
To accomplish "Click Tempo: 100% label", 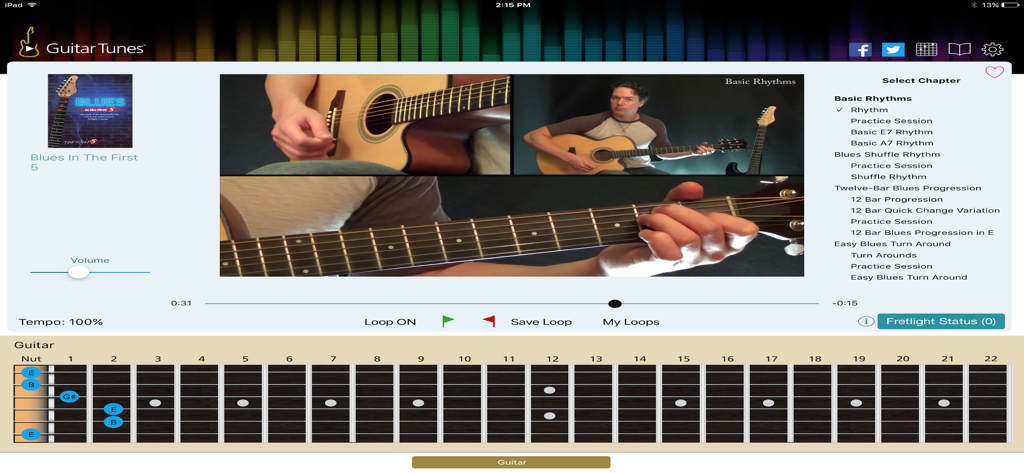I will tap(61, 322).
